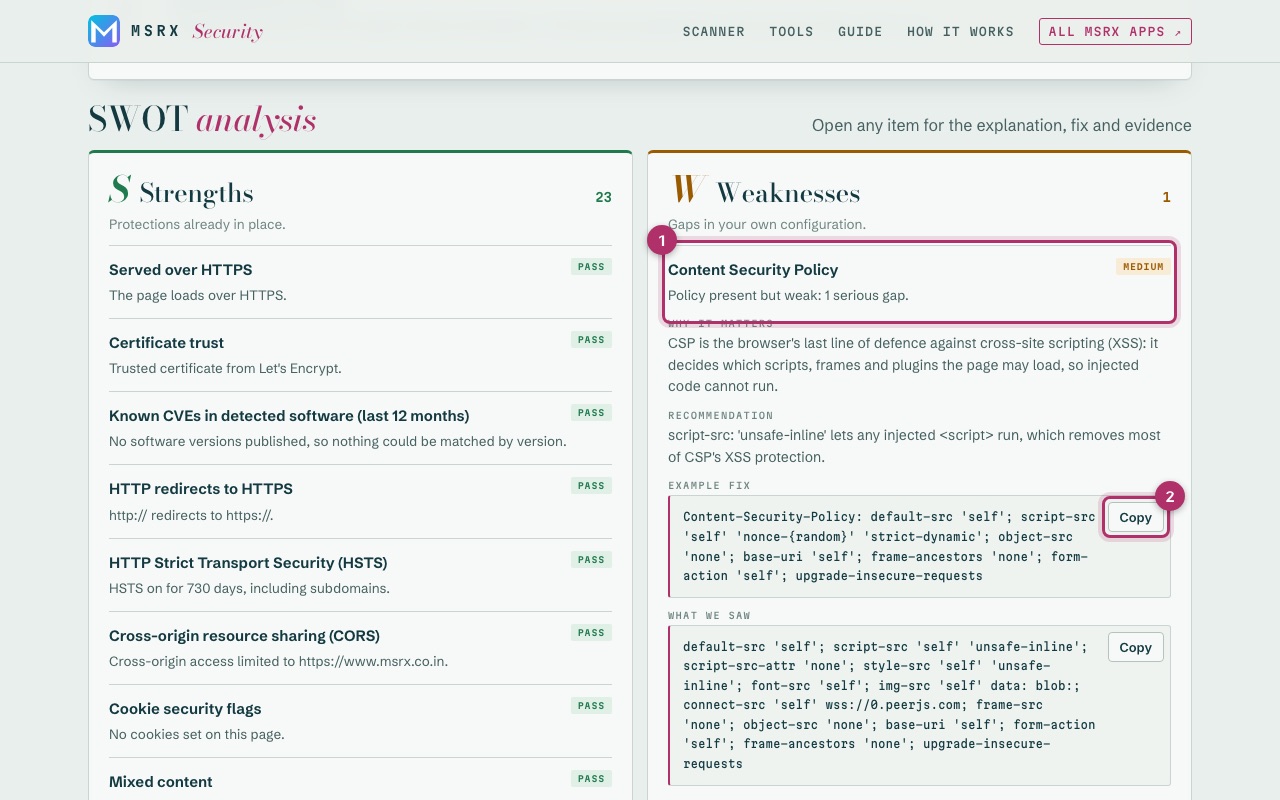This screenshot has width=1280, height=800.
Task: Click the SWOT analysis heading
Action: pos(202,120)
